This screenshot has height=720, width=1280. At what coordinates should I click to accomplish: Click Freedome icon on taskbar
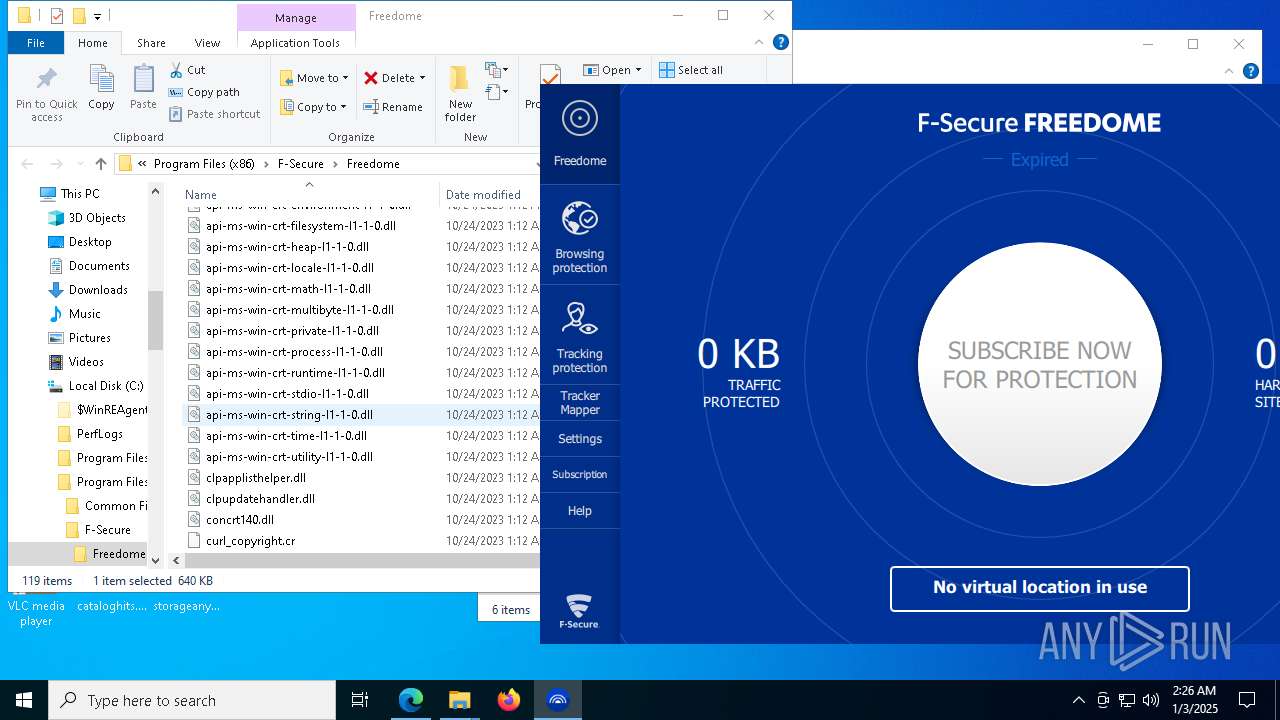pyautogui.click(x=558, y=700)
